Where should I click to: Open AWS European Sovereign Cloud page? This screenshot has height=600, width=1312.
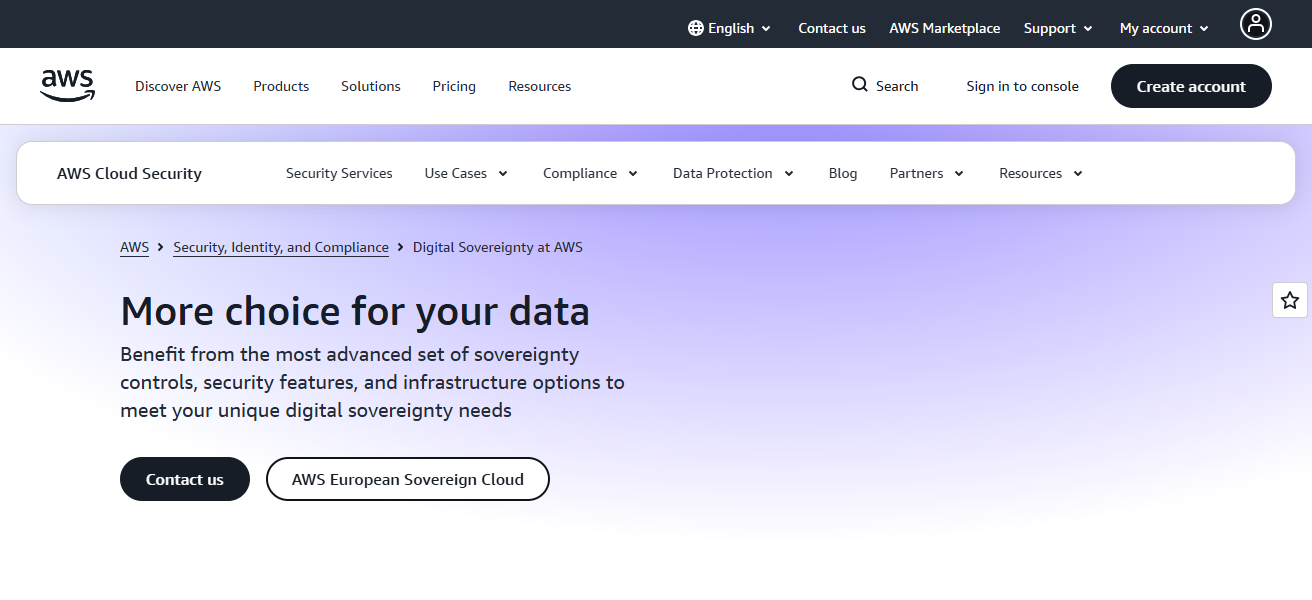click(x=407, y=479)
